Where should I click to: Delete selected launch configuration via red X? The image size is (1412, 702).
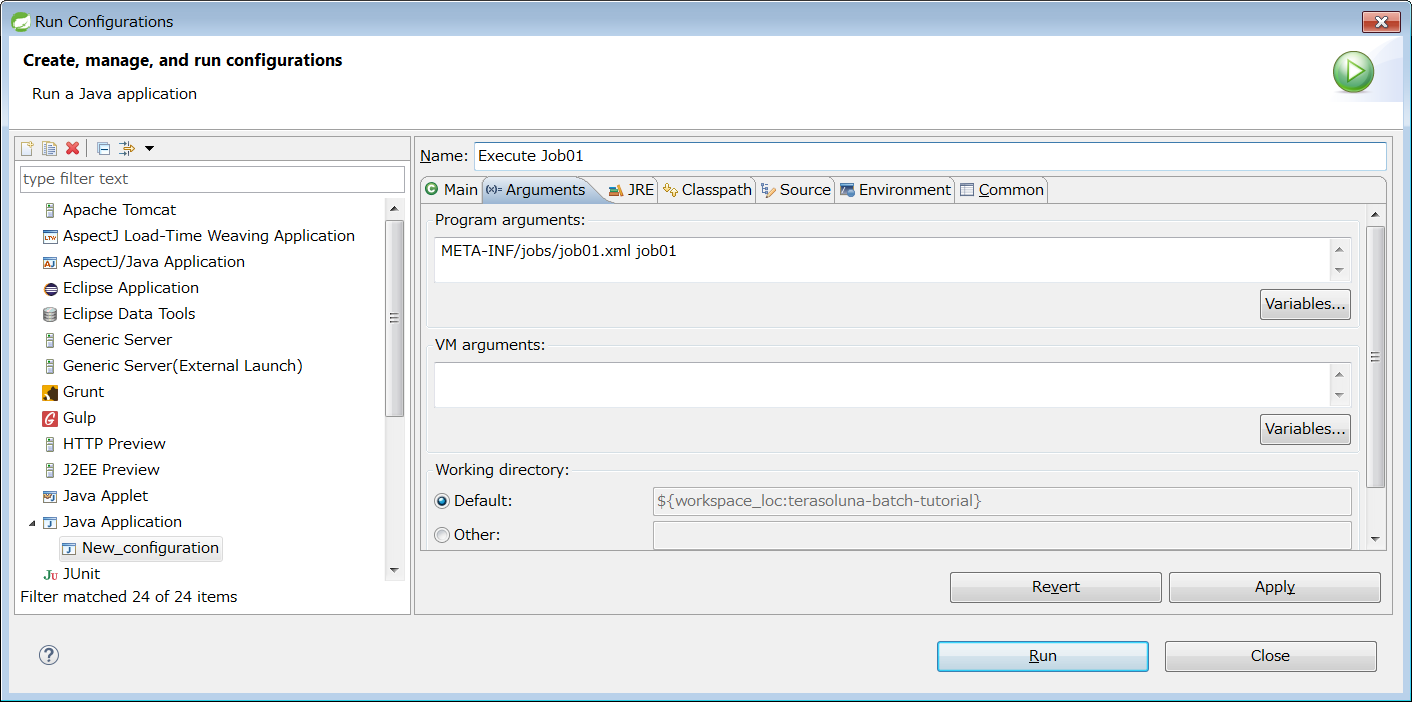(72, 148)
